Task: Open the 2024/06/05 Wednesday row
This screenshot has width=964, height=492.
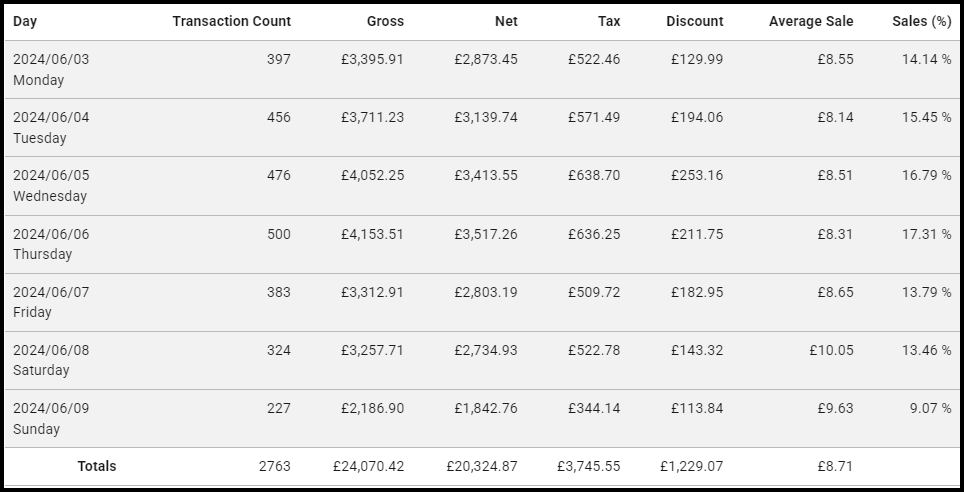Action: click(x=51, y=185)
